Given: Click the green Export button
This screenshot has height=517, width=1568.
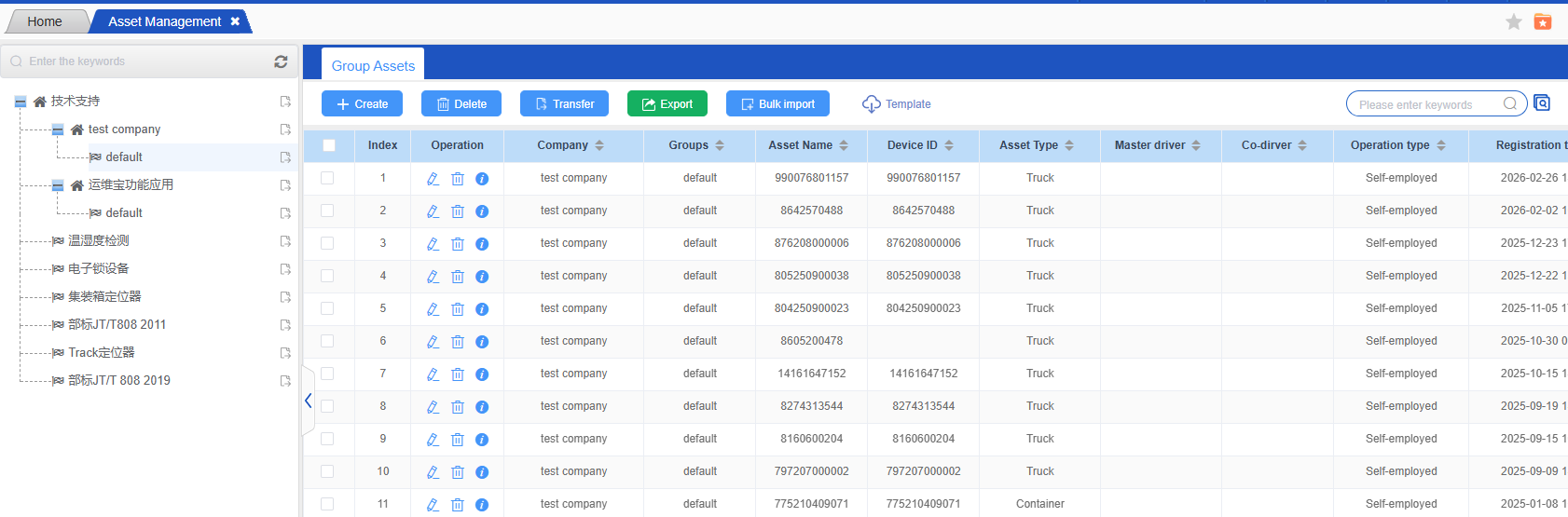Looking at the screenshot, I should [x=667, y=104].
